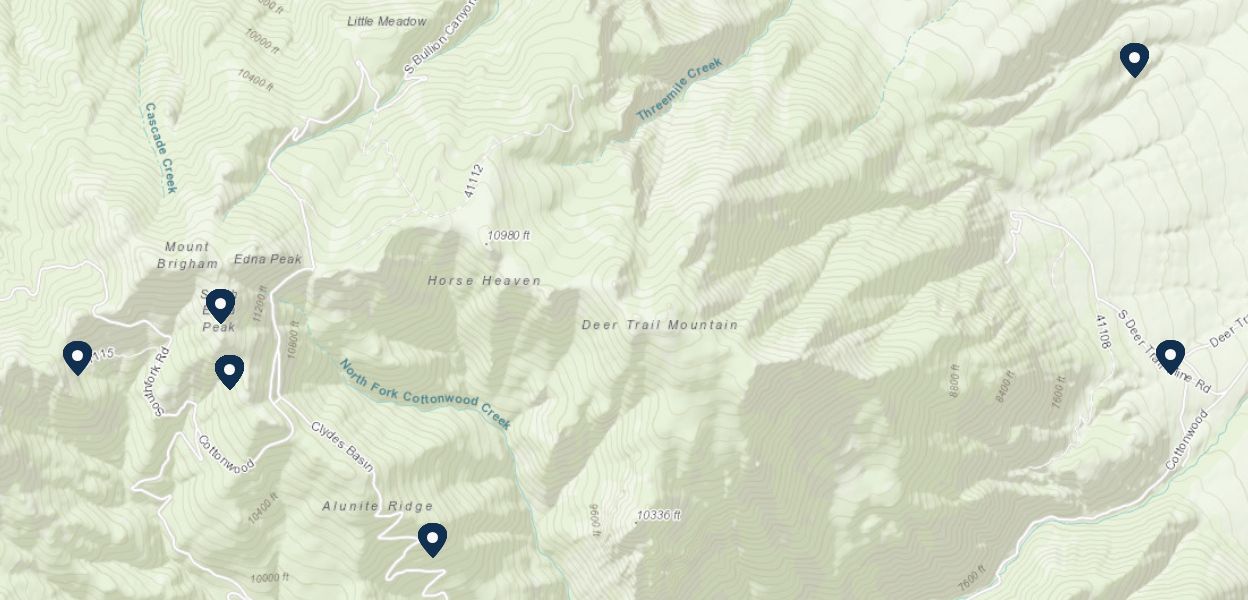Click the 10336 ft elevation marker
1248x600 pixels.
(x=658, y=516)
